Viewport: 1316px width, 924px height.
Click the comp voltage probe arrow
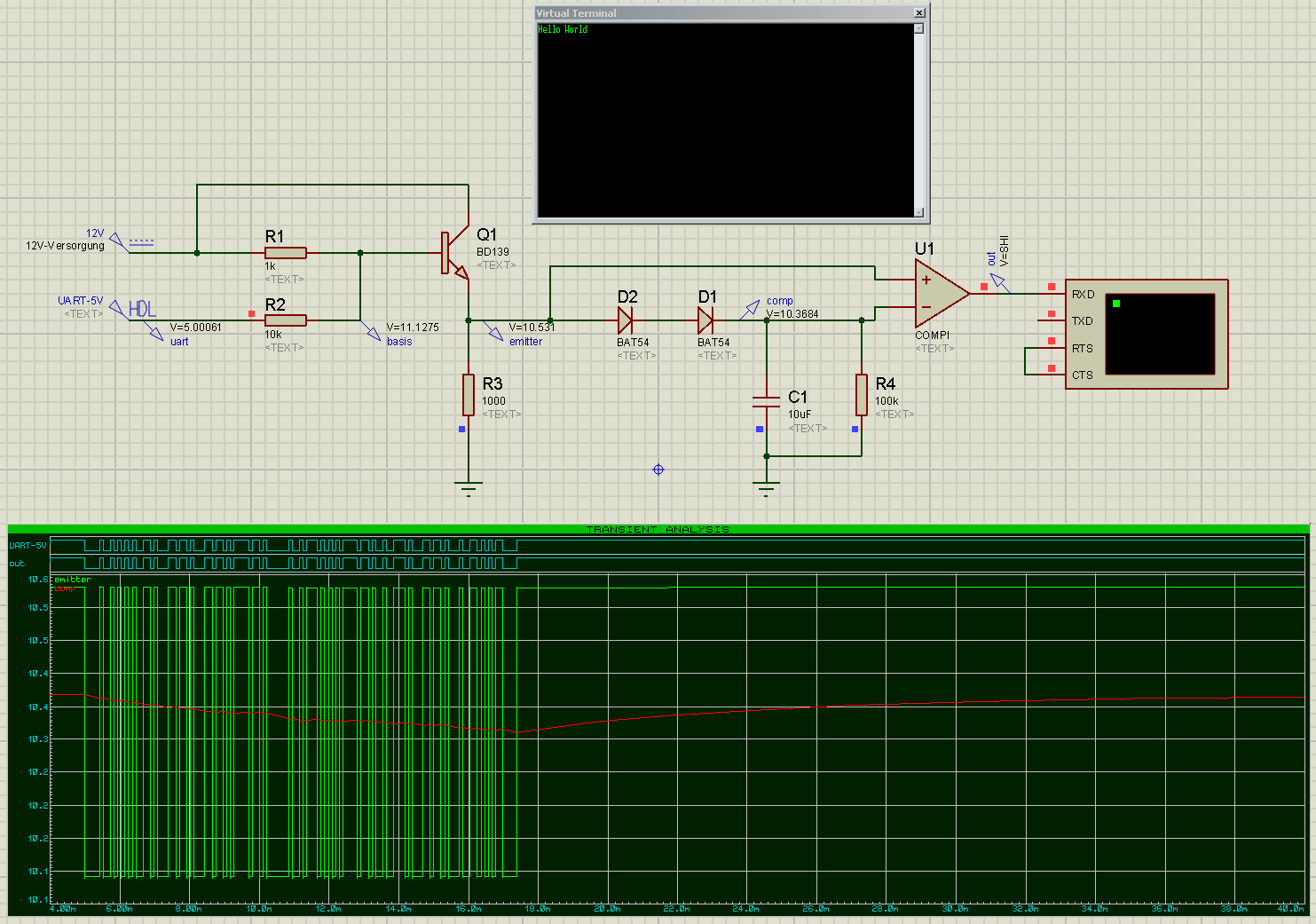752,308
